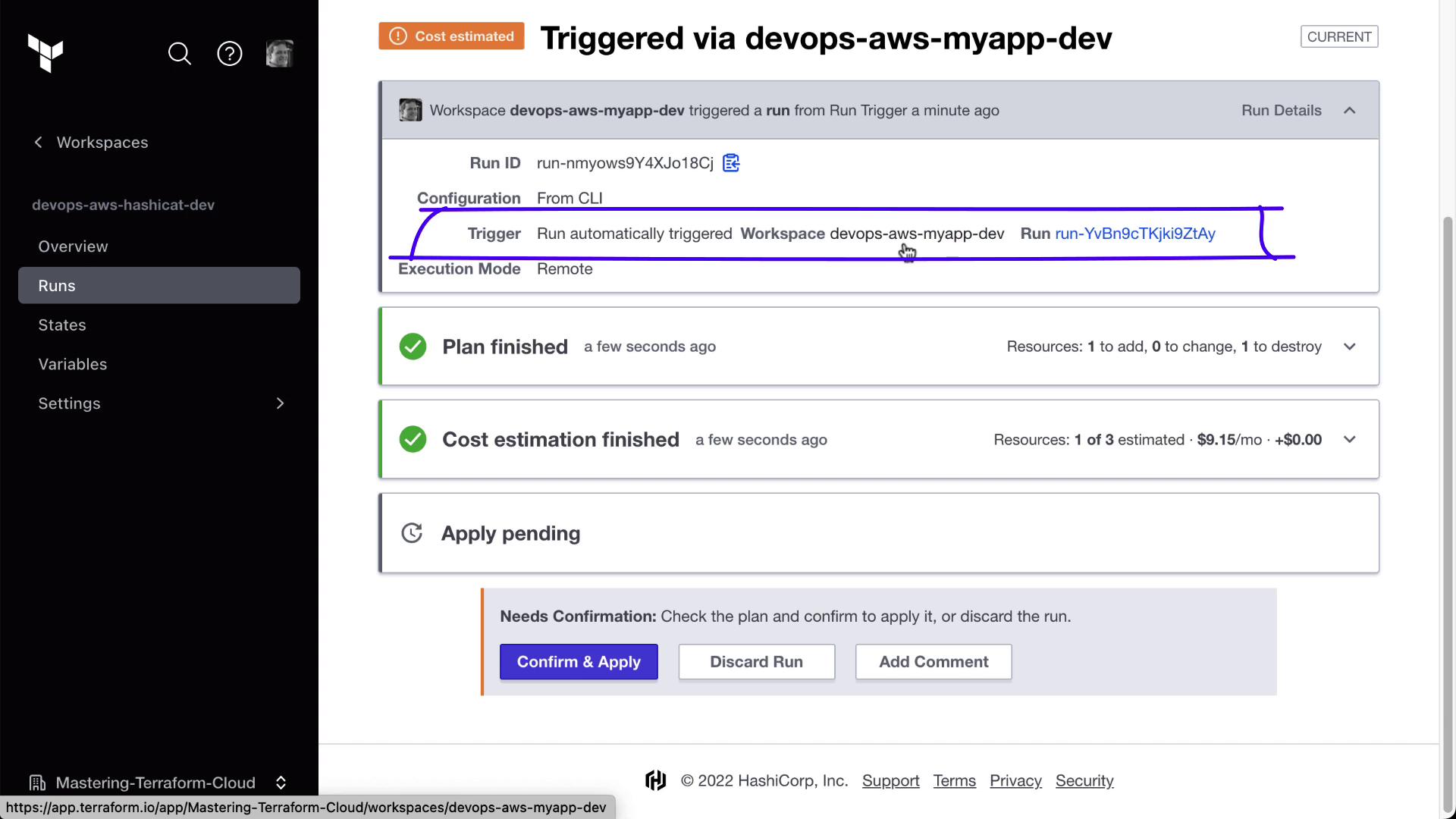1456x819 pixels.
Task: Click the Discard Run button
Action: [x=756, y=662]
